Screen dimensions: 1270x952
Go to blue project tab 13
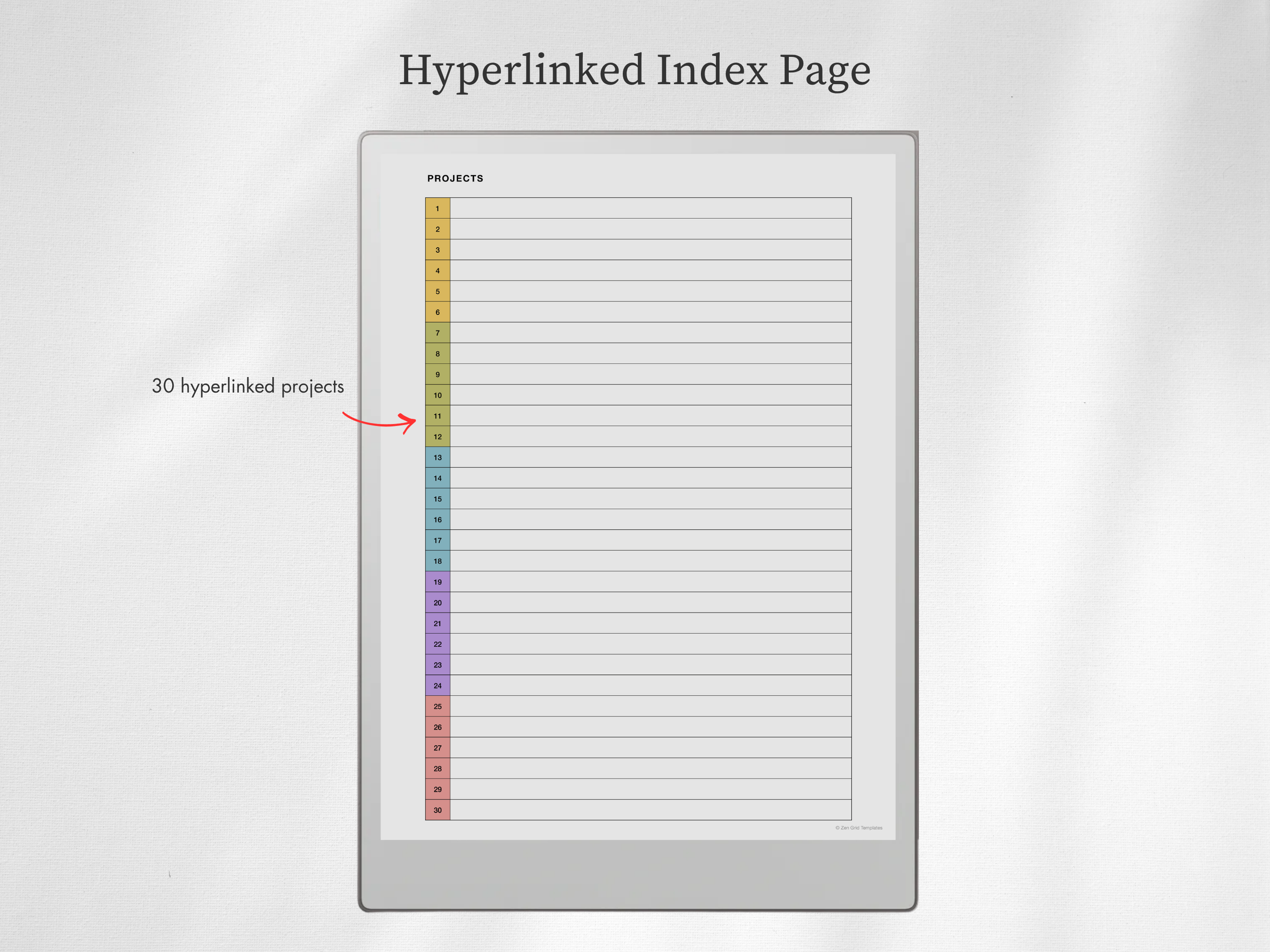[x=437, y=457]
